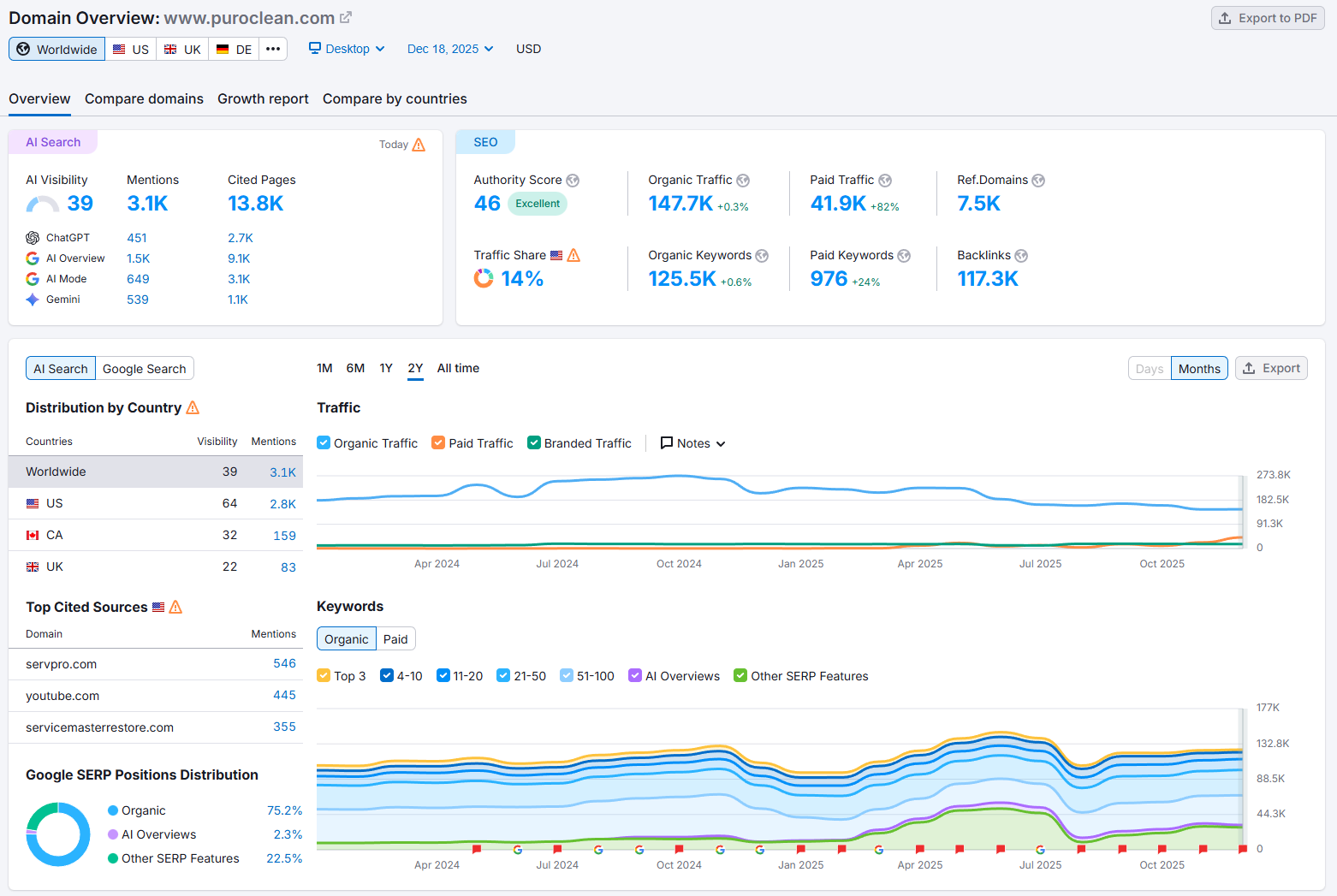Switch to the Compare domains tab
Image resolution: width=1337 pixels, height=896 pixels.
coord(144,99)
